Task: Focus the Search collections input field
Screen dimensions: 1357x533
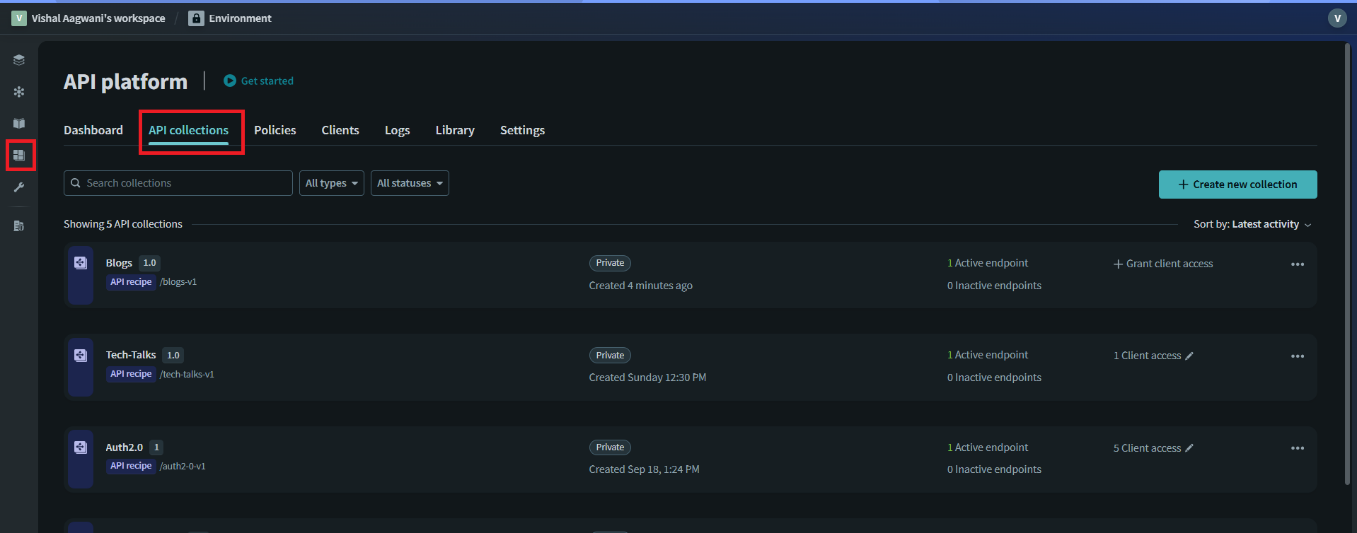Action: 178,183
